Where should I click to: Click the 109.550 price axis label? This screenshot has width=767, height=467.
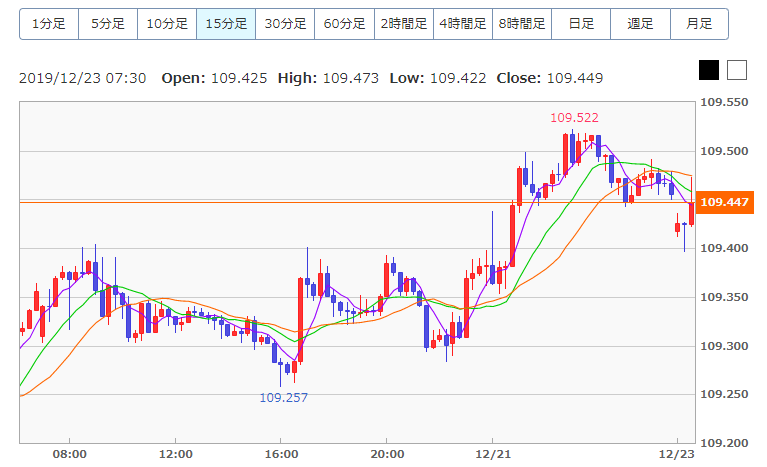(x=724, y=102)
